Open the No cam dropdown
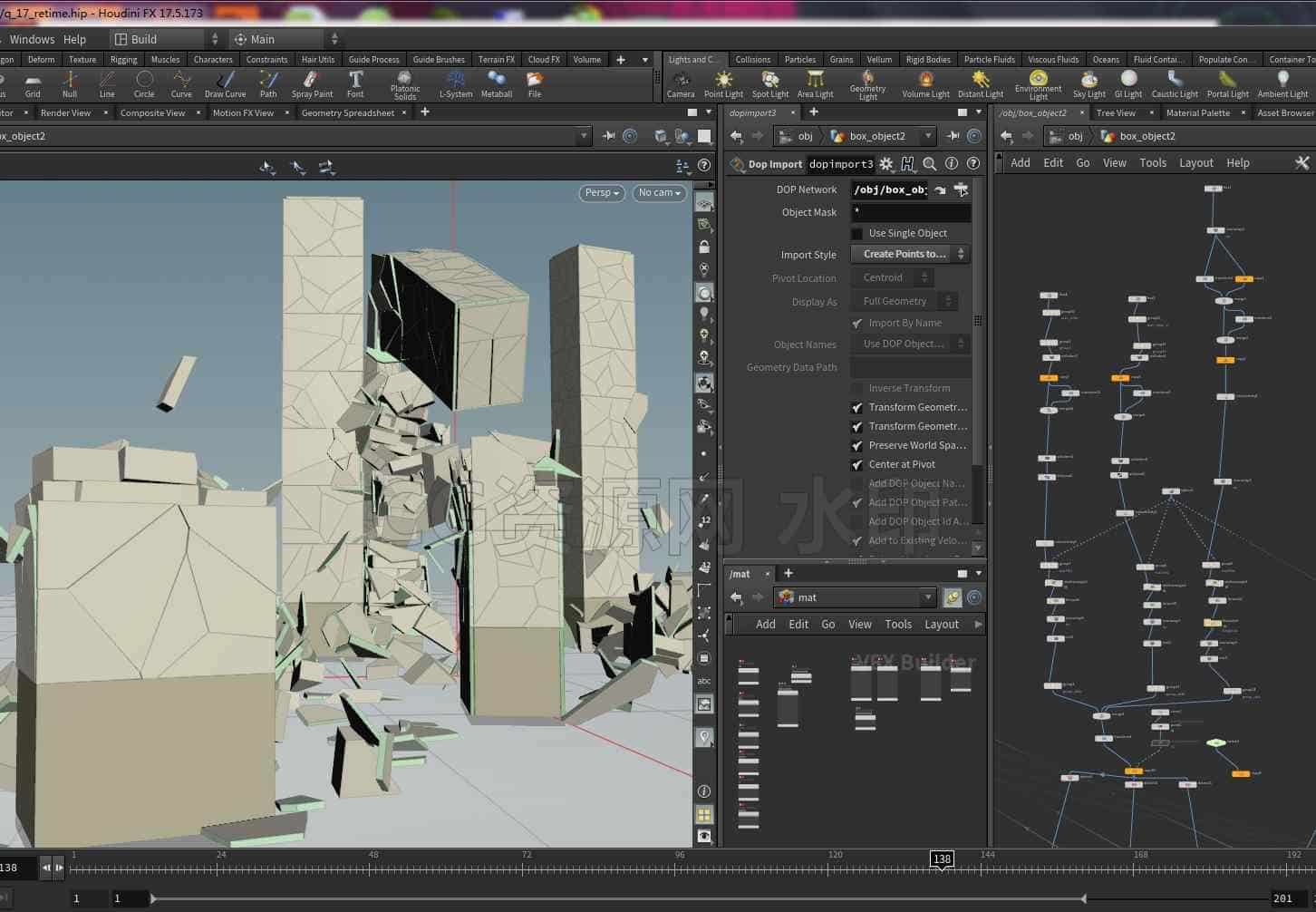The height and width of the screenshot is (912, 1316). (x=659, y=193)
